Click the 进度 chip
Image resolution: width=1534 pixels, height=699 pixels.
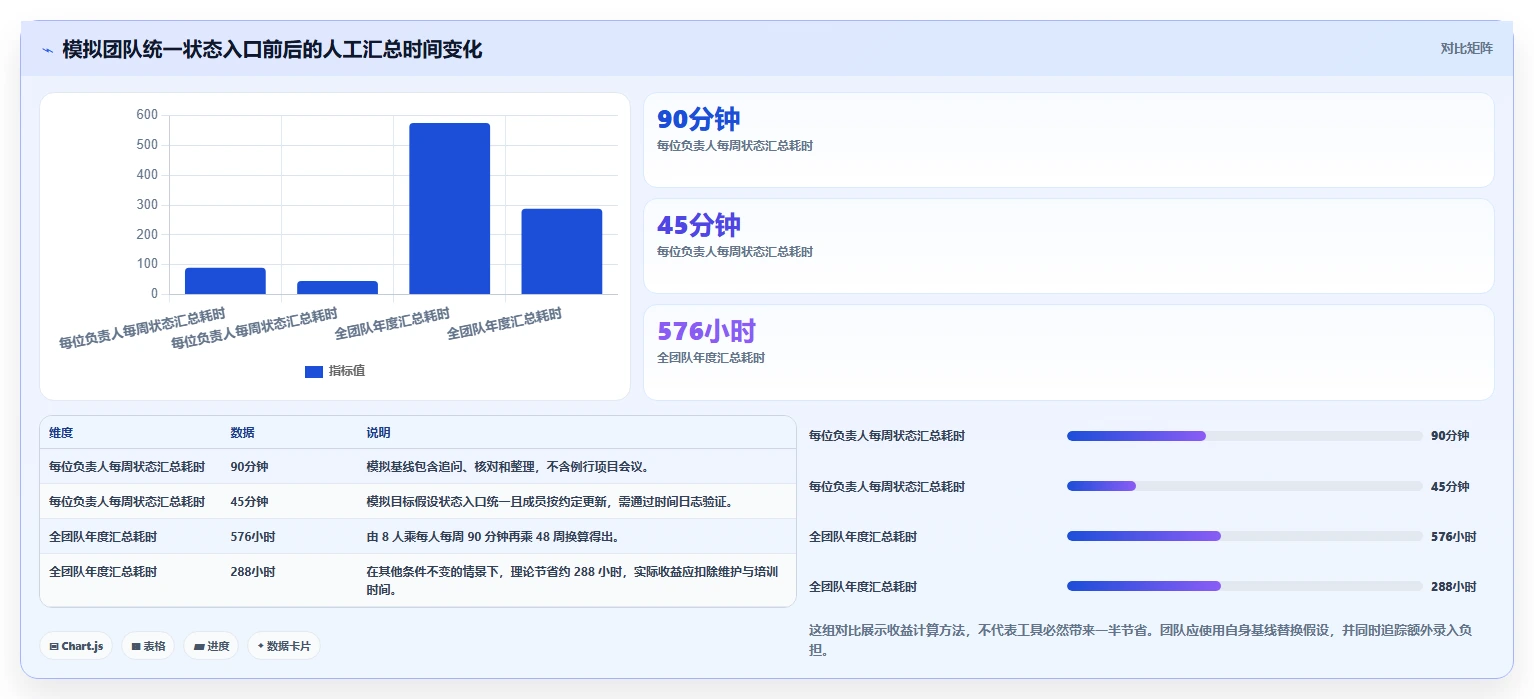[x=211, y=646]
